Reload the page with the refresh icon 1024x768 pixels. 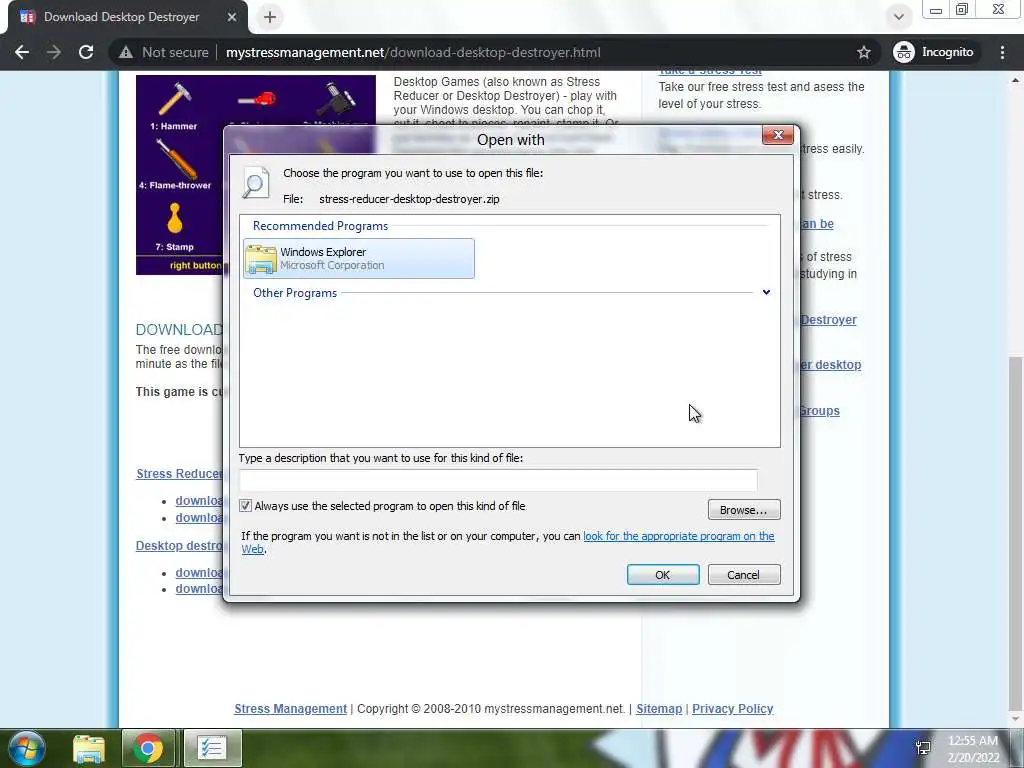86,52
